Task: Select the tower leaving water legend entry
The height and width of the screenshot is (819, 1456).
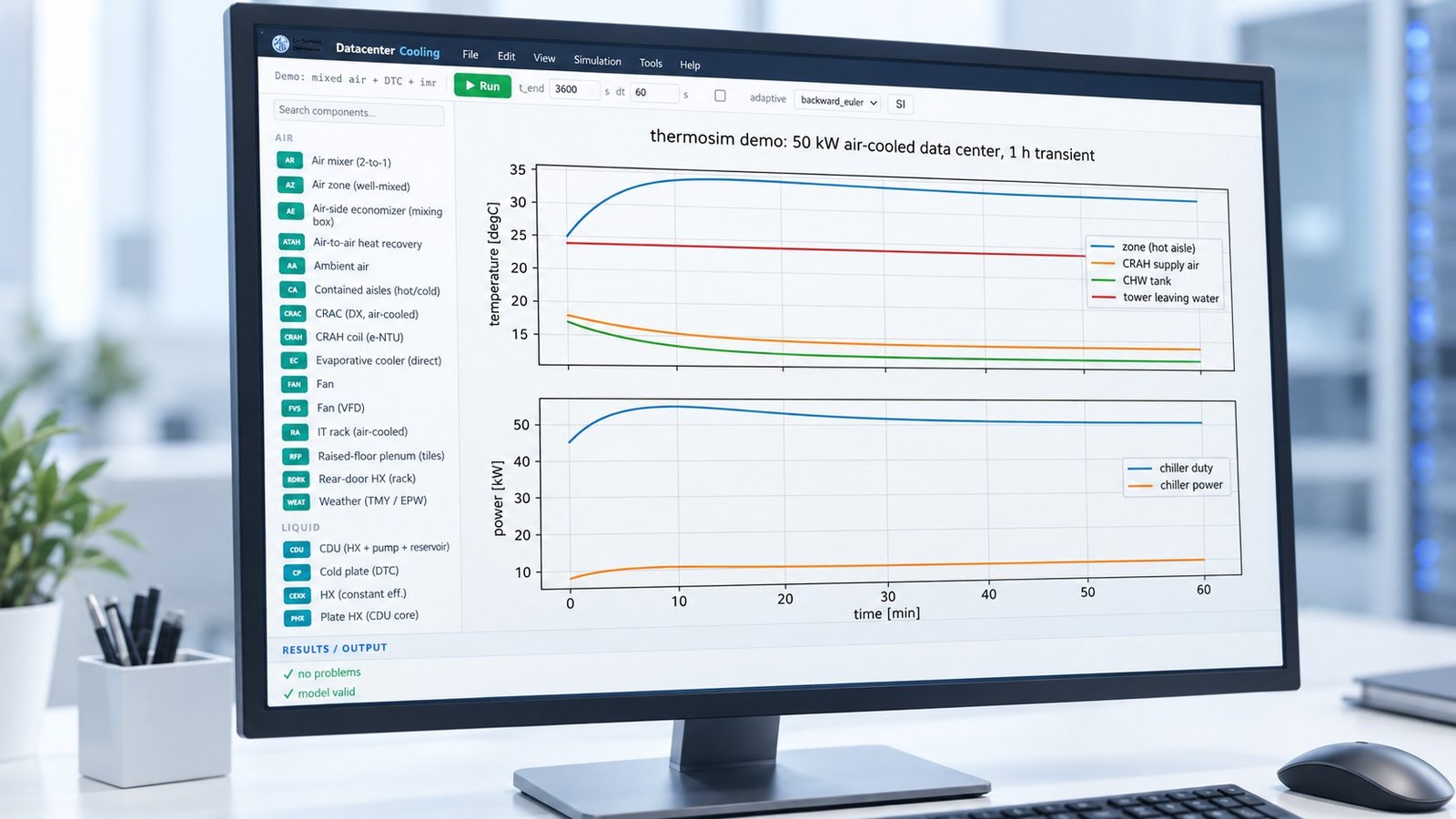Action: tap(1155, 298)
